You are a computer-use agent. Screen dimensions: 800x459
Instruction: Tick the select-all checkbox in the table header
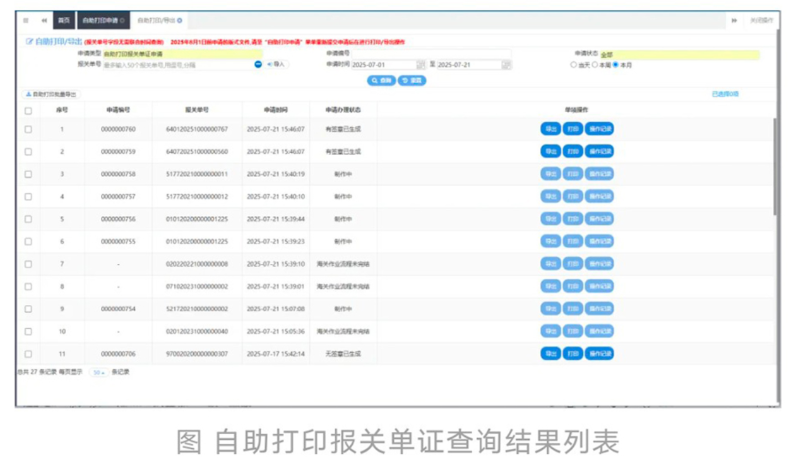[28, 110]
